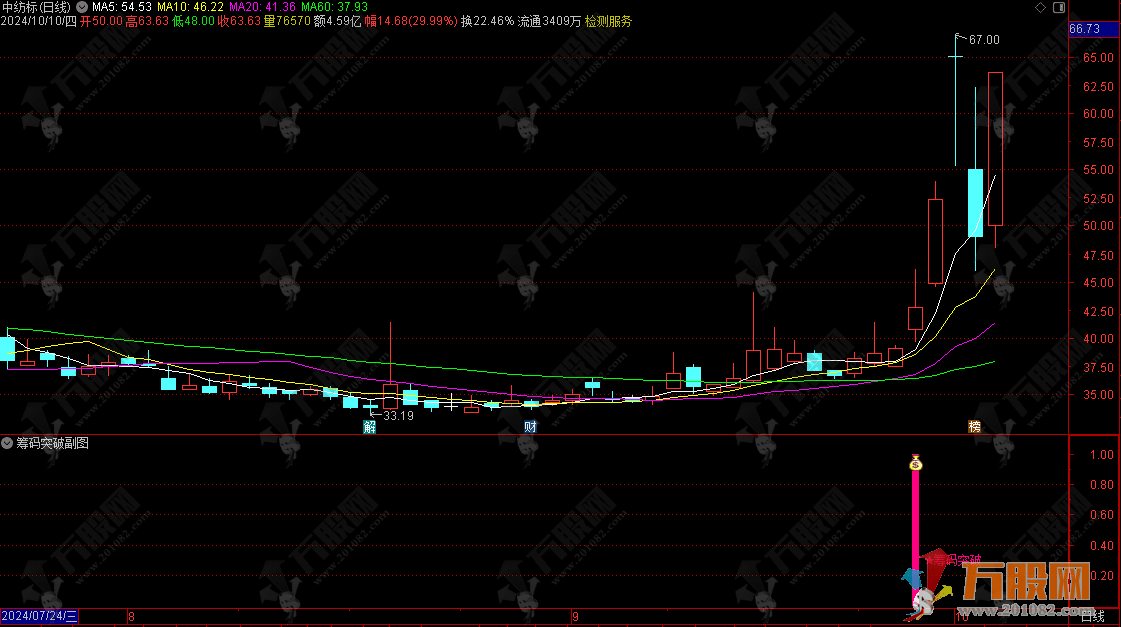Open the 检测服务 link
The height and width of the screenshot is (627, 1121).
[608, 21]
